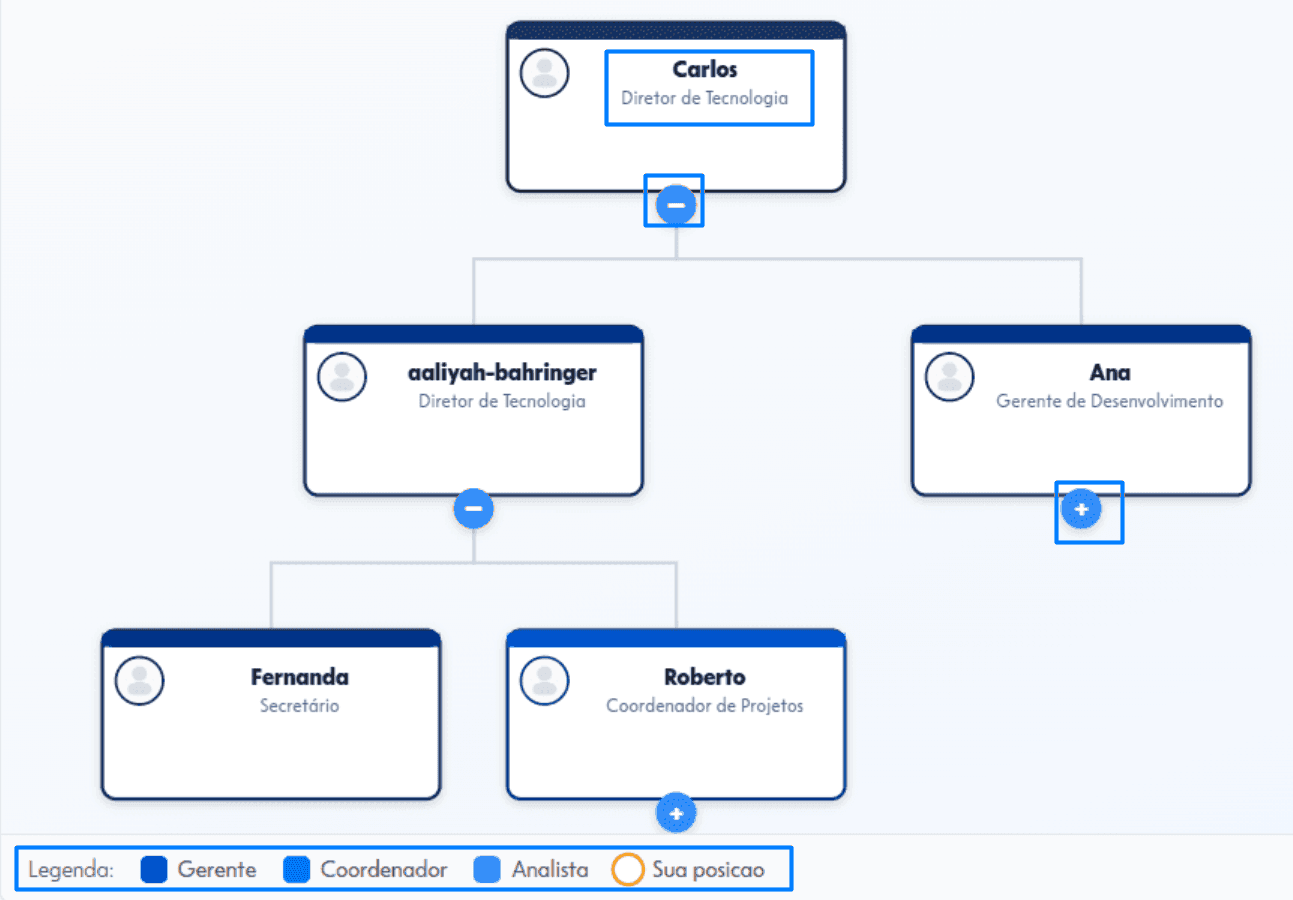Click Fernanda's profile avatar
The width and height of the screenshot is (1293, 900).
tap(140, 681)
